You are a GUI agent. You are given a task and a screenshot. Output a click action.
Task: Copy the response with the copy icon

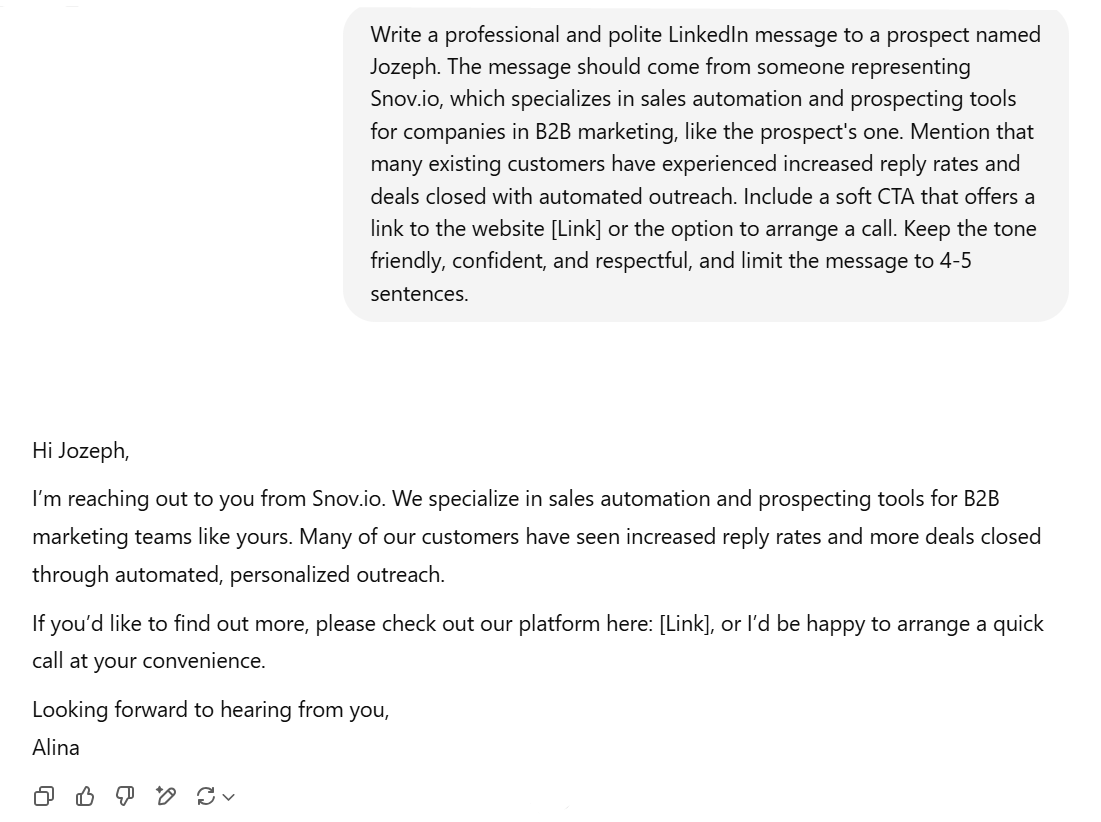coord(44,796)
